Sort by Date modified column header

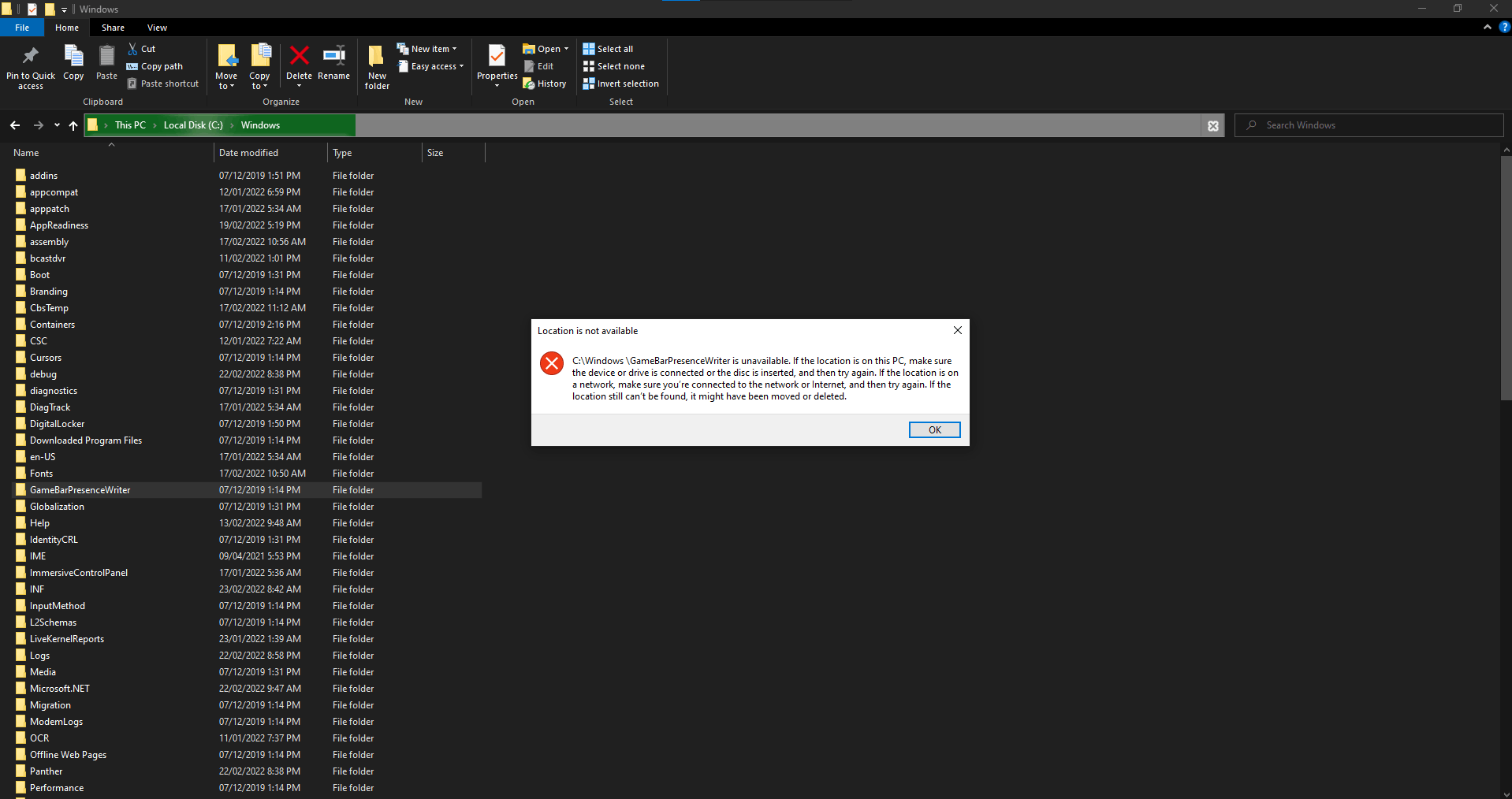pyautogui.click(x=270, y=153)
